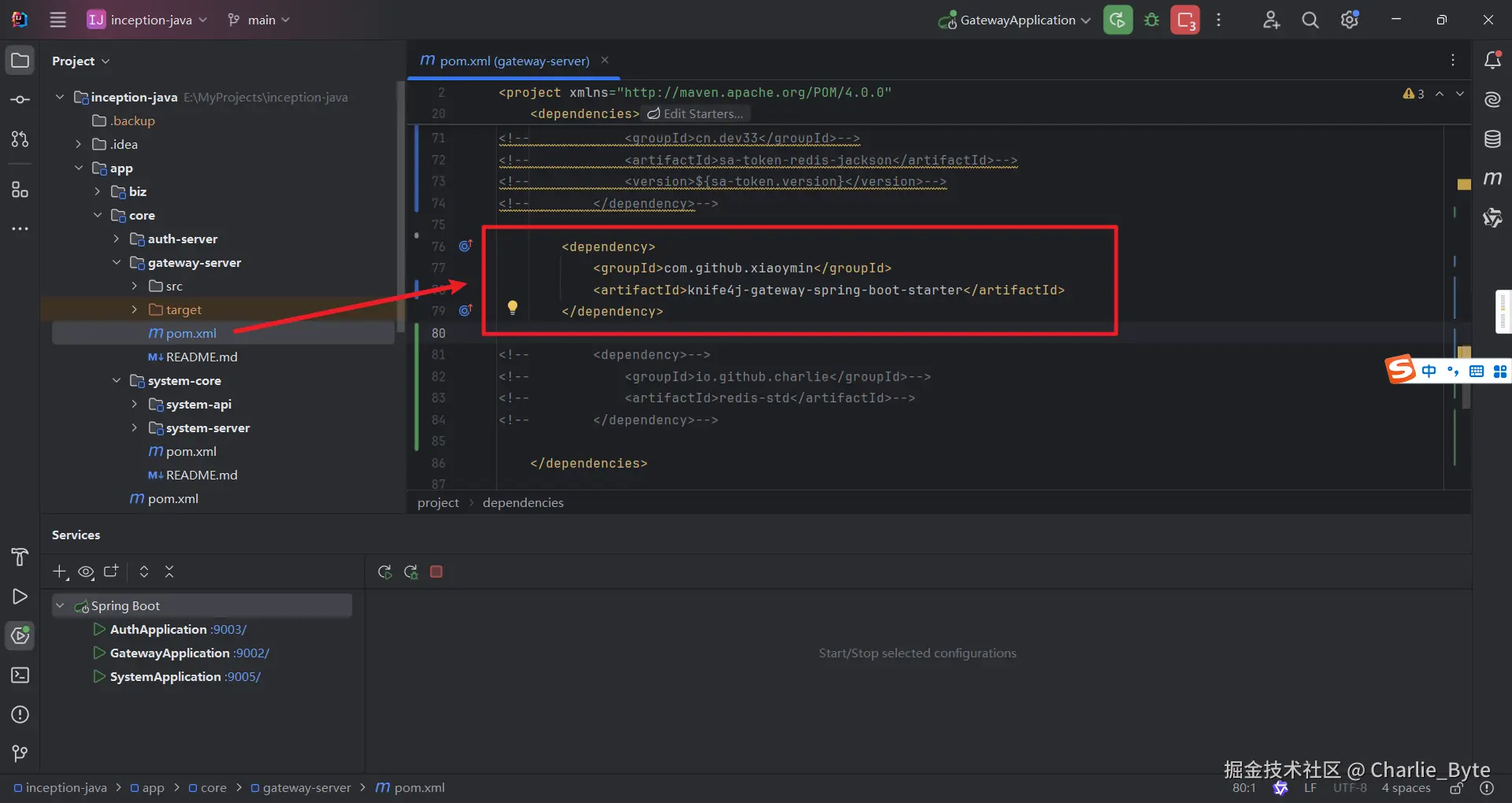Image resolution: width=1512 pixels, height=803 pixels.
Task: Open the Maven tool window
Action: point(1492,179)
